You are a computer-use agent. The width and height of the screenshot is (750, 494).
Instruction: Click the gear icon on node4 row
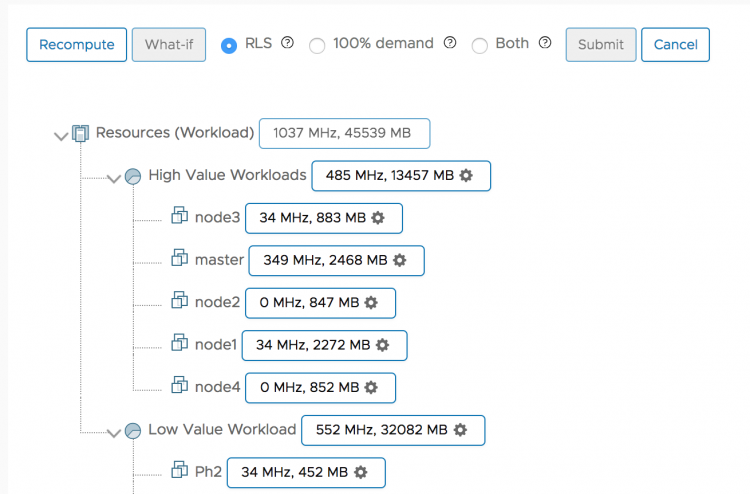[x=371, y=387]
